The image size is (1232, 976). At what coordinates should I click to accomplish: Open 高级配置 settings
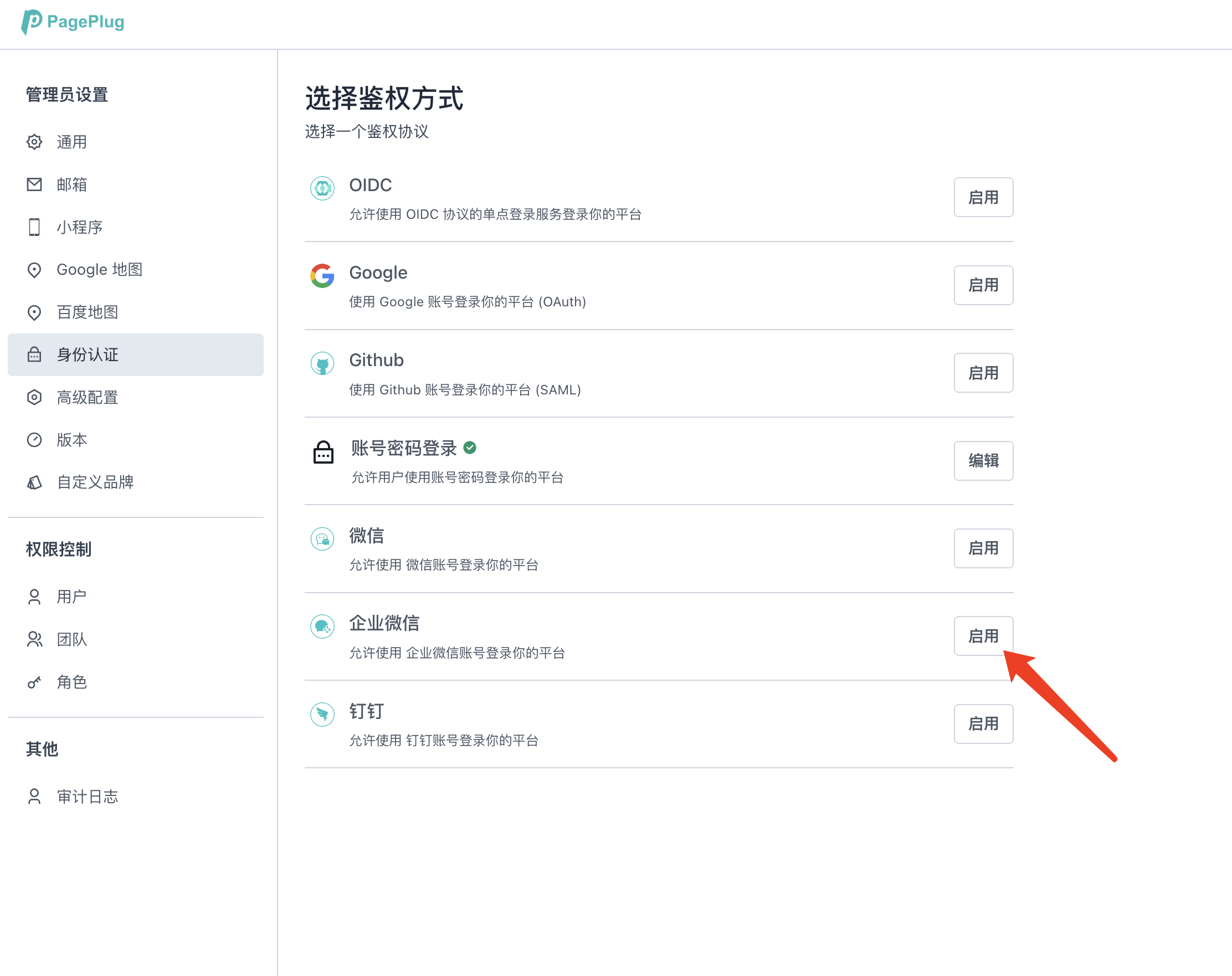(135, 397)
